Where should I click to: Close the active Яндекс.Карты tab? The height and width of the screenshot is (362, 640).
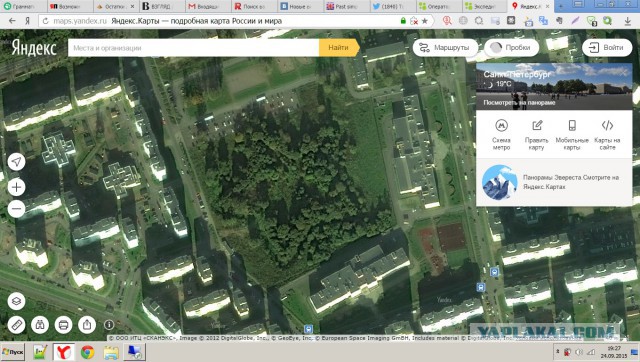[x=547, y=6]
